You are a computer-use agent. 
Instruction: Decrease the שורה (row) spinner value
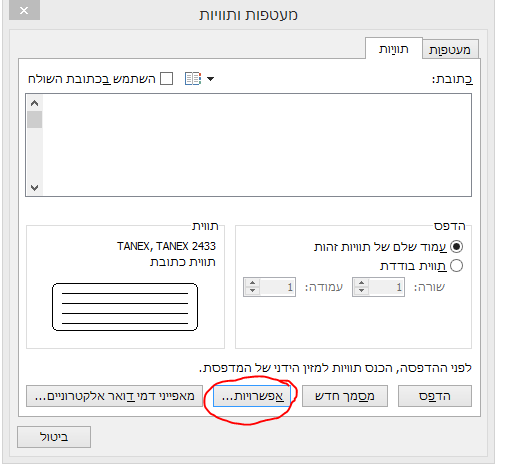[361, 291]
